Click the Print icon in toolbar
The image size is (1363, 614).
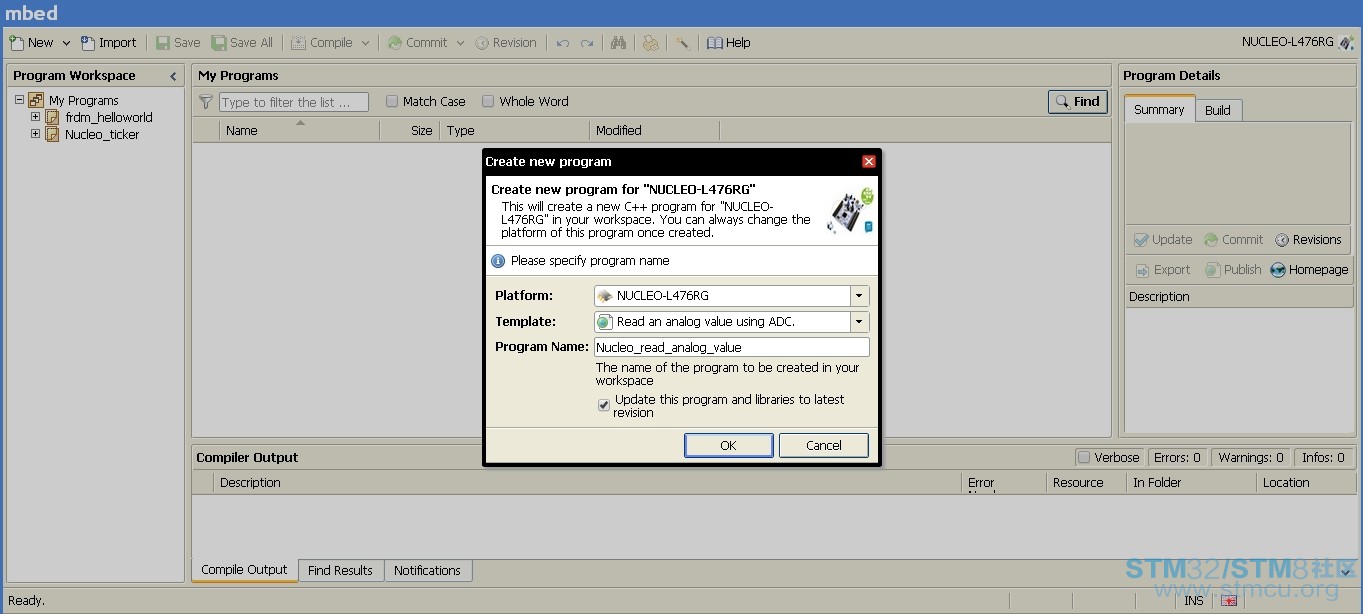pyautogui.click(x=651, y=43)
